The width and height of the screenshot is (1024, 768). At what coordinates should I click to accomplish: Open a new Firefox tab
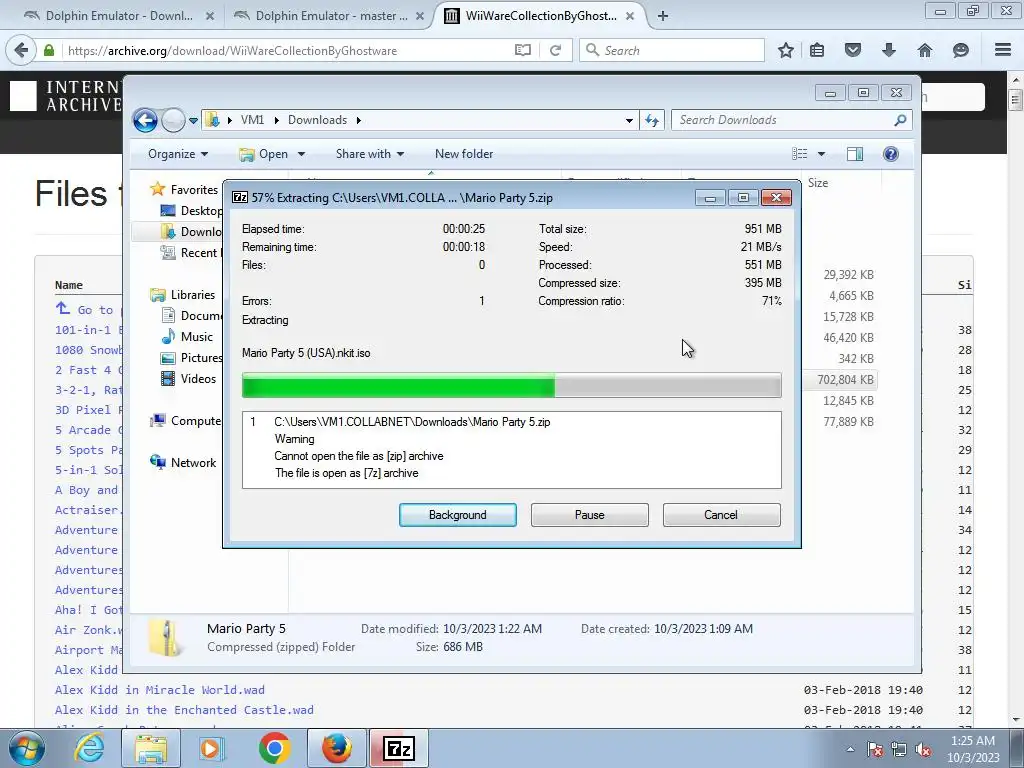click(662, 16)
